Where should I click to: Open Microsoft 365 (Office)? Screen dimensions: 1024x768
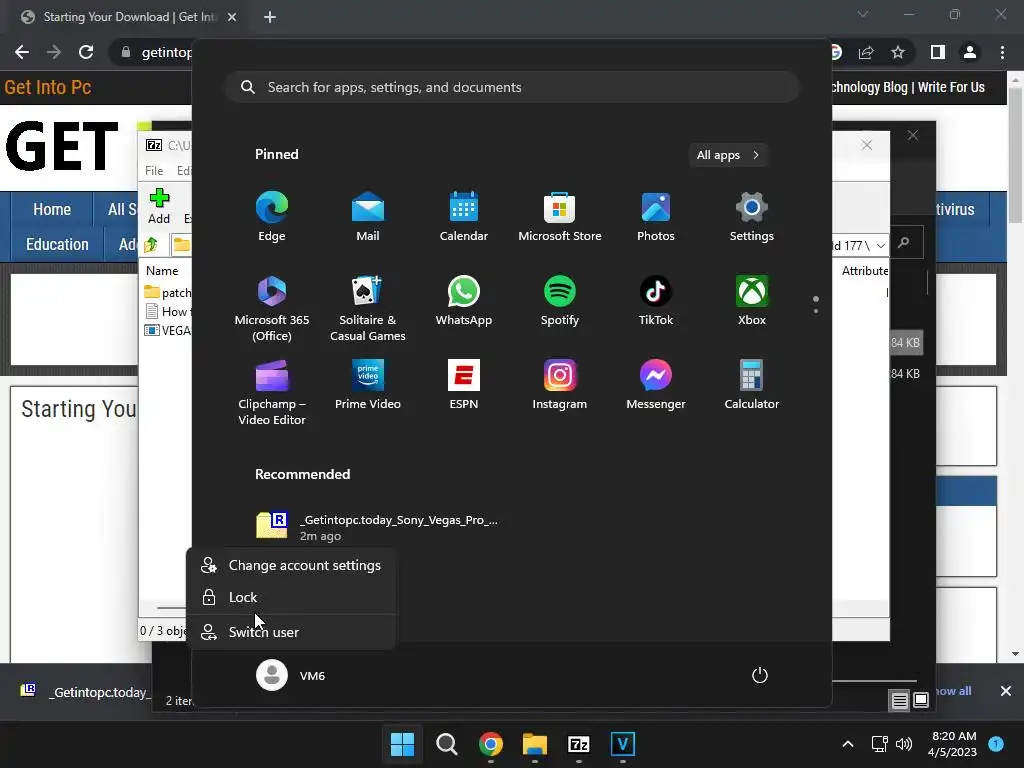(272, 308)
